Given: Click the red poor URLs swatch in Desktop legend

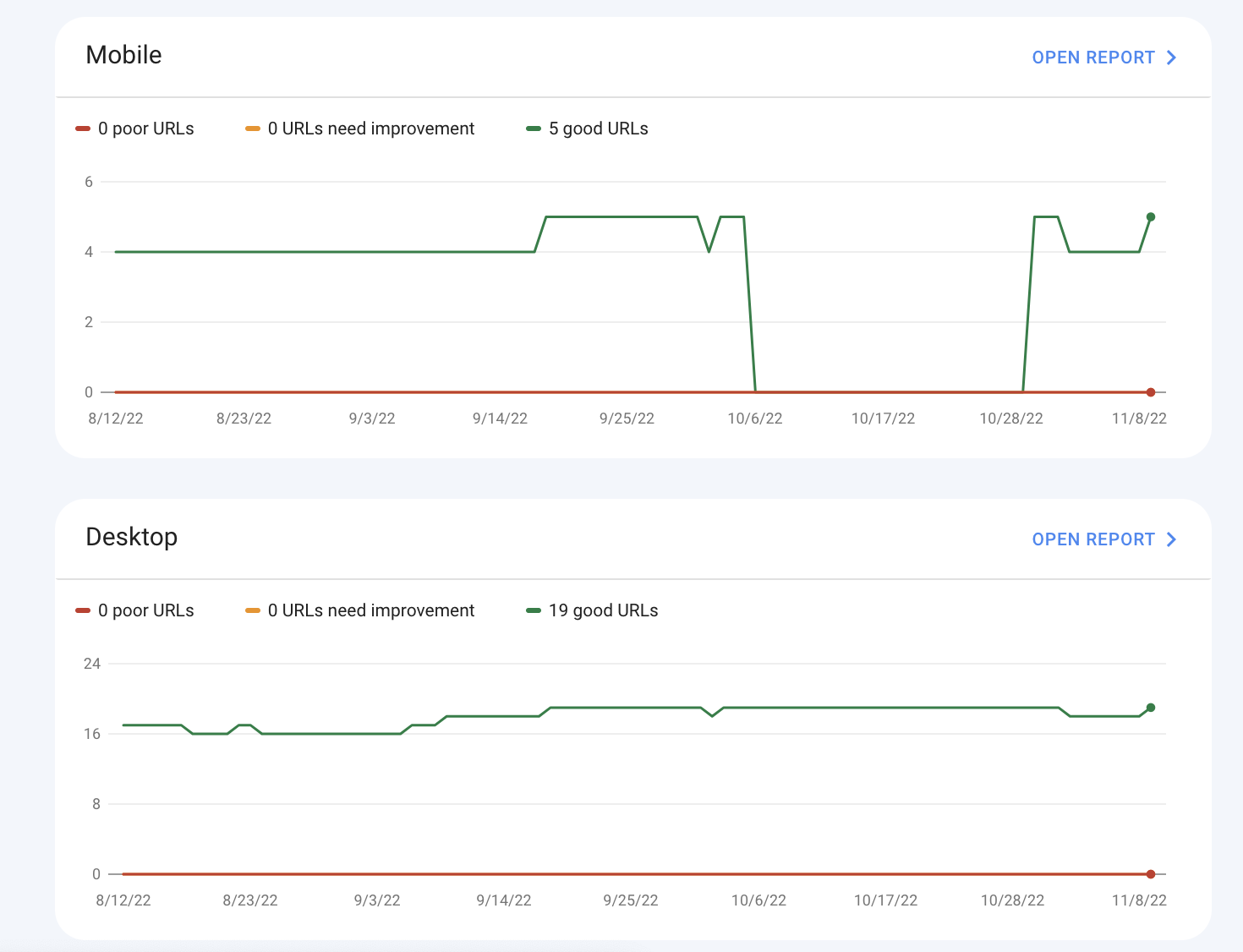Looking at the screenshot, I should coord(83,610).
